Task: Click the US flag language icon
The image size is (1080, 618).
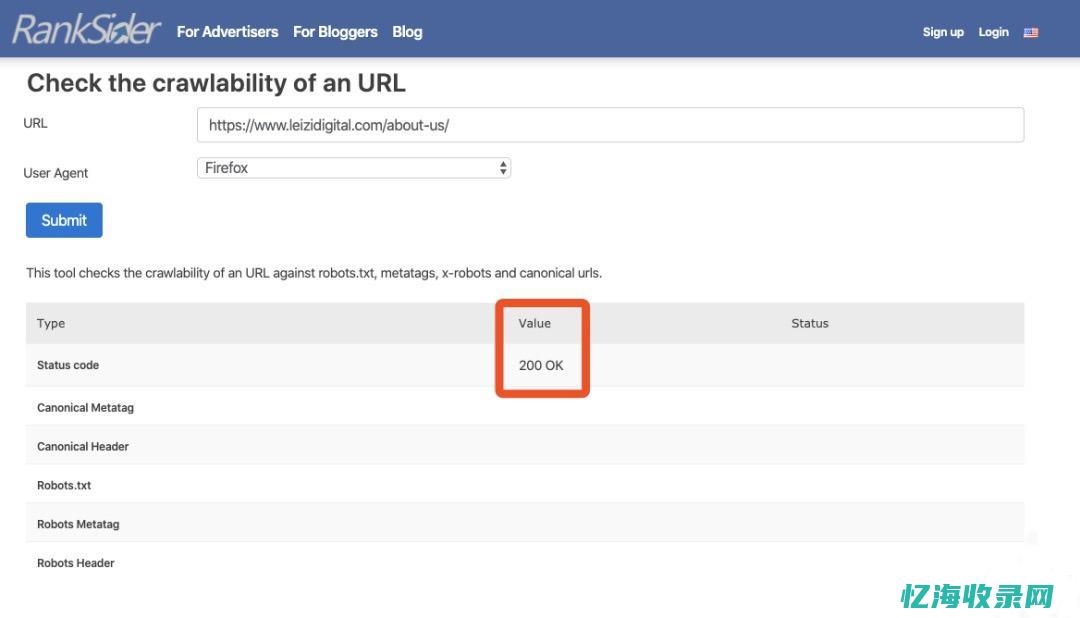Action: pyautogui.click(x=1031, y=33)
